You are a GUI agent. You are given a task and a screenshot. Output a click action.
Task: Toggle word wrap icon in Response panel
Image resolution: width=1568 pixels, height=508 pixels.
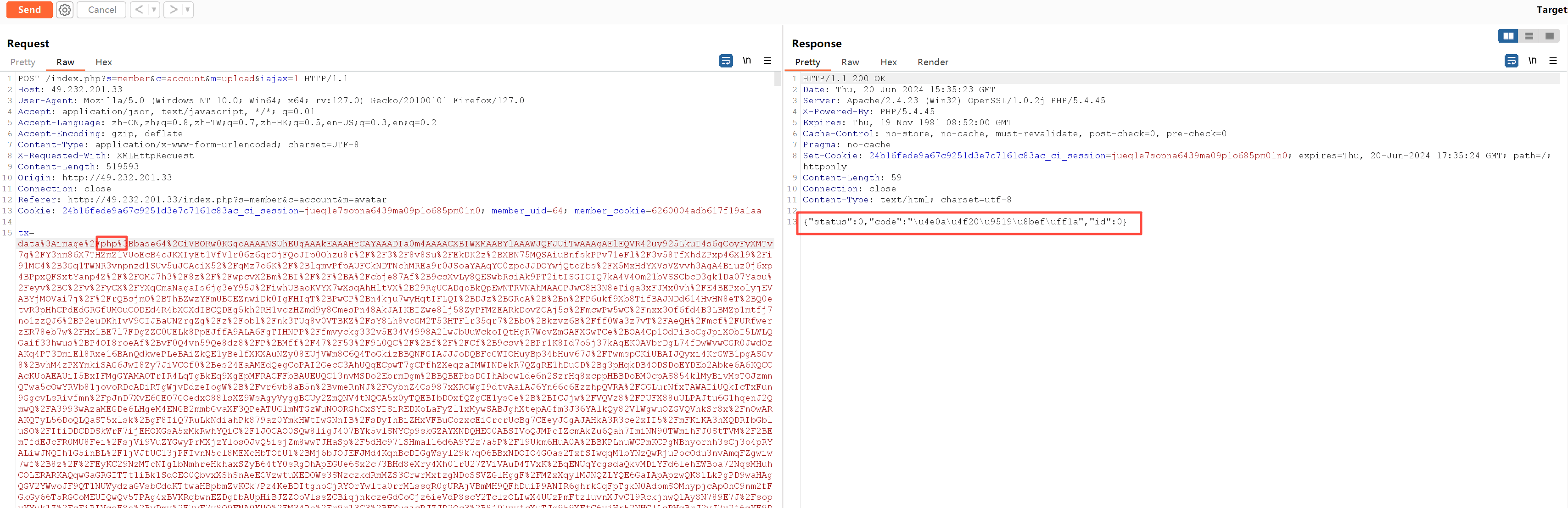coord(1511,61)
